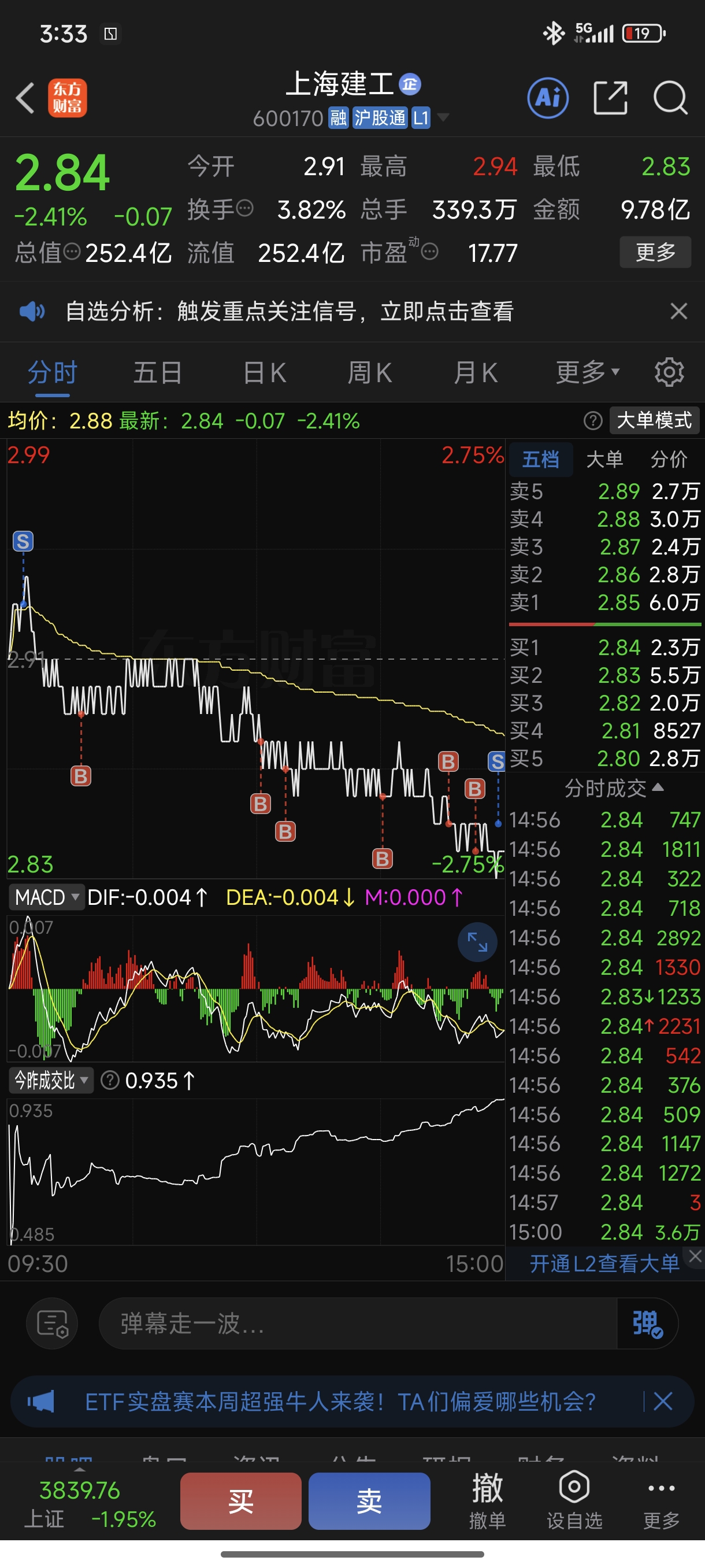Tap the 总值 info icon

pyautogui.click(x=72, y=252)
